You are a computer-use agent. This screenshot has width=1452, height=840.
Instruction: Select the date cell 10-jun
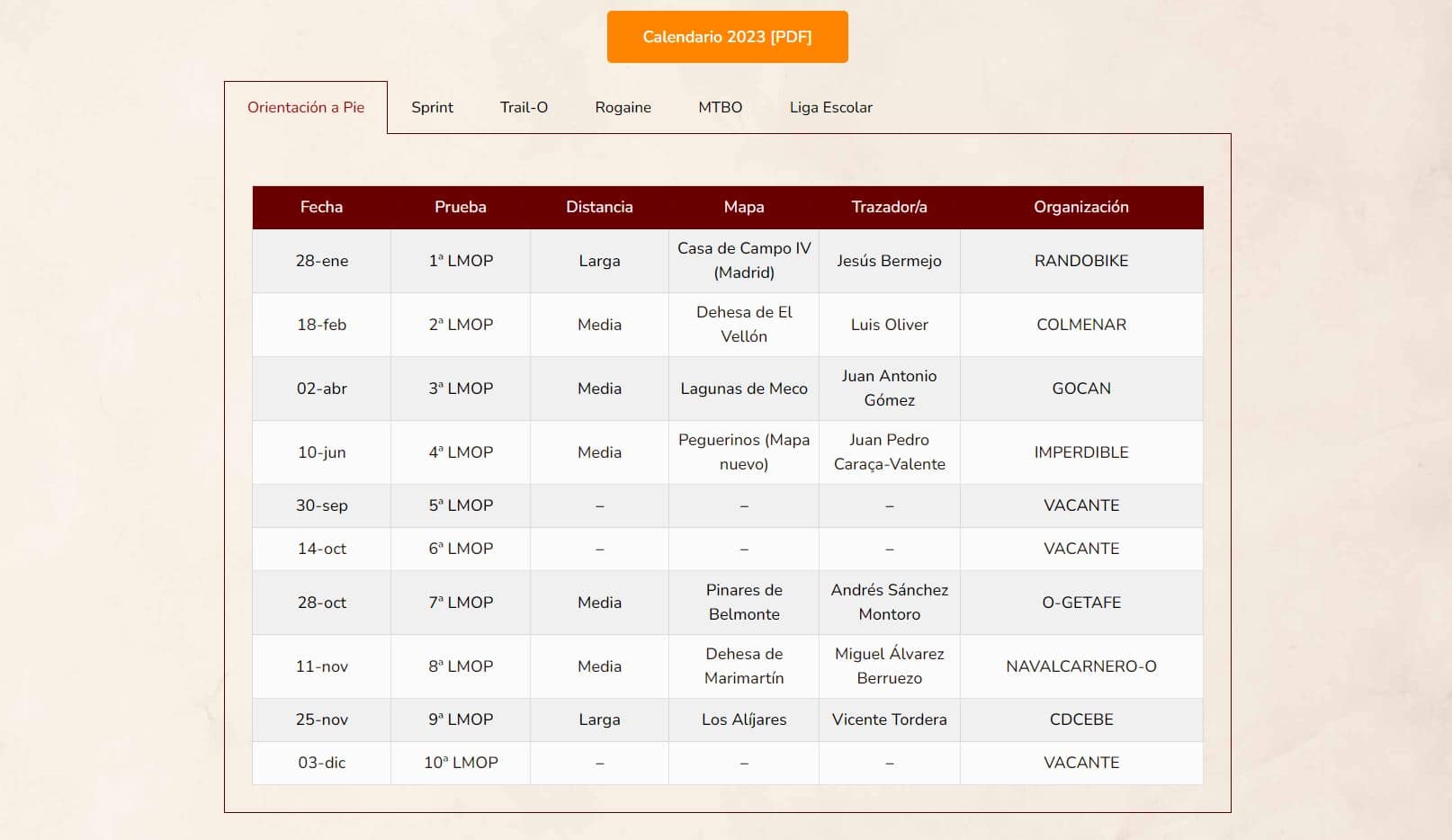pos(321,452)
